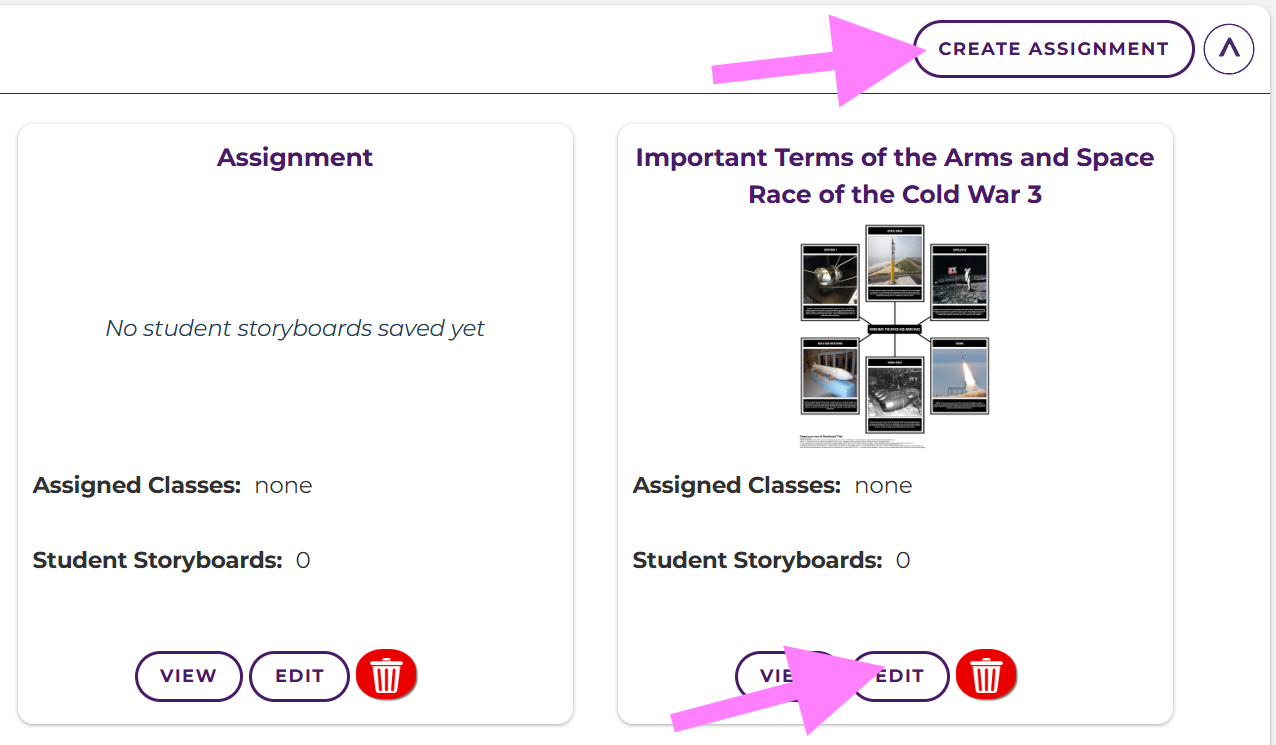Open the astronaut moon cell in storyboard thumbnail

click(x=960, y=281)
